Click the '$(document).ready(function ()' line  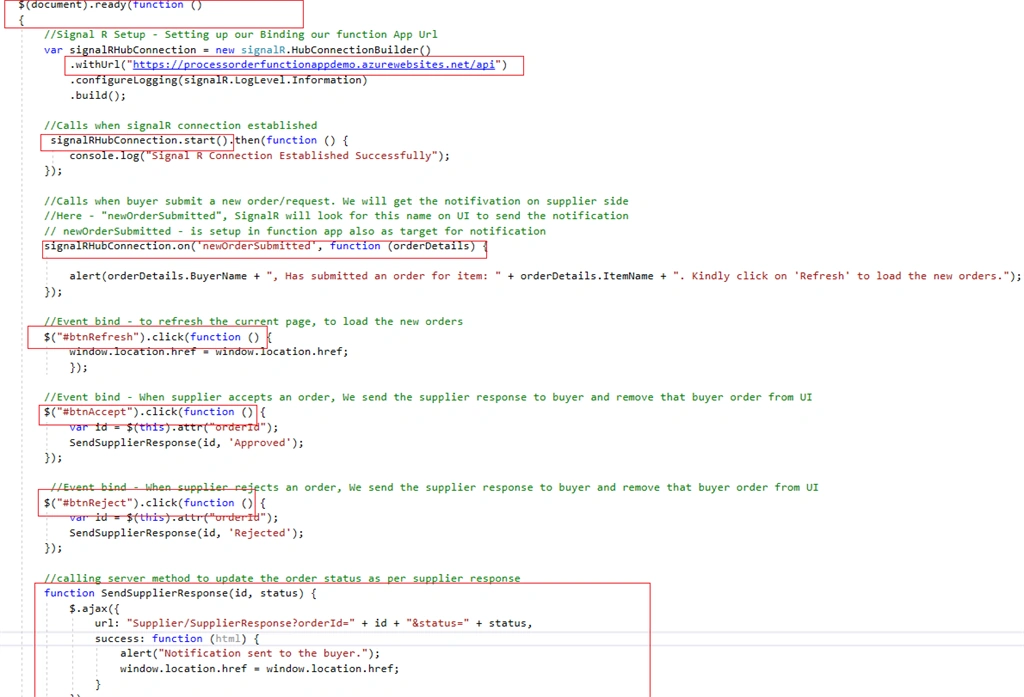pyautogui.click(x=110, y=5)
